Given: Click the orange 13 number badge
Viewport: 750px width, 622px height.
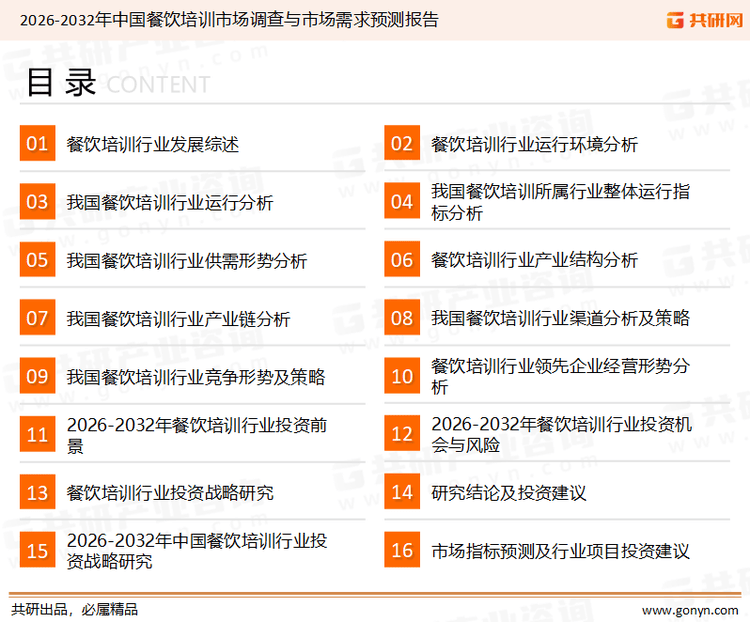Looking at the screenshot, I should click(37, 493).
